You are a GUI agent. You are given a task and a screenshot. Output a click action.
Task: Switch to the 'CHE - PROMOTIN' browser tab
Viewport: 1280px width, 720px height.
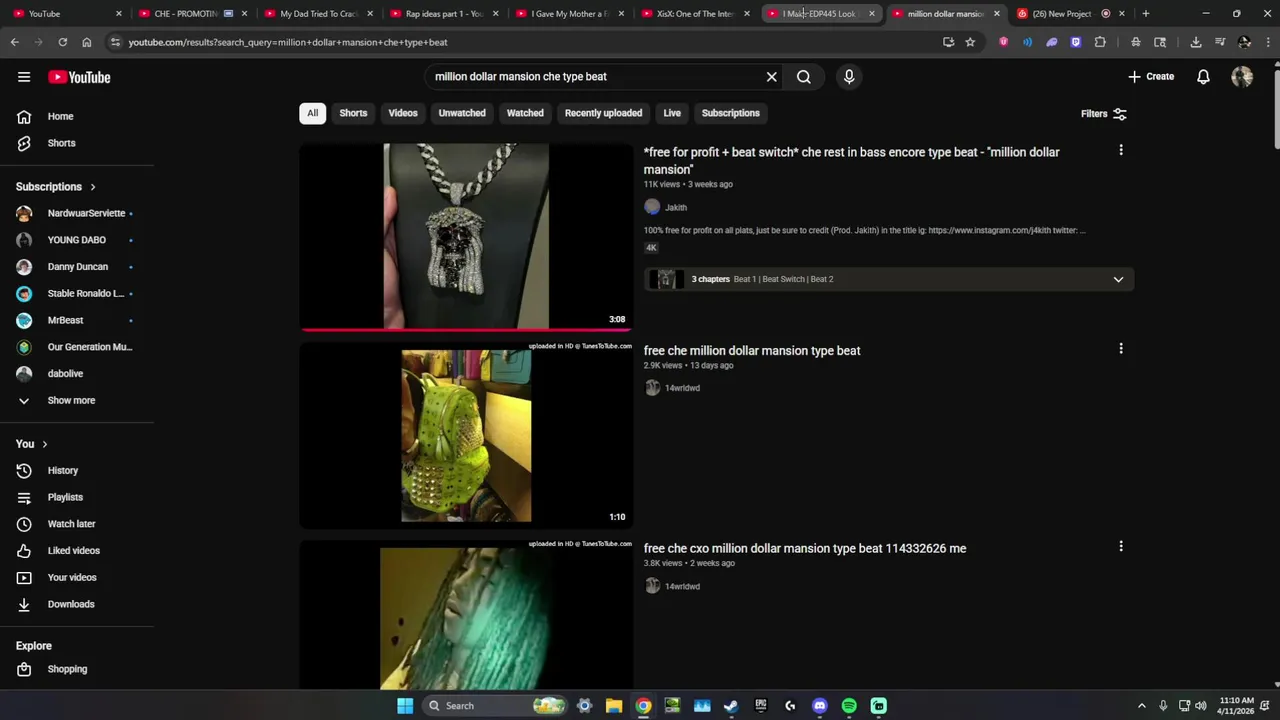(x=186, y=14)
